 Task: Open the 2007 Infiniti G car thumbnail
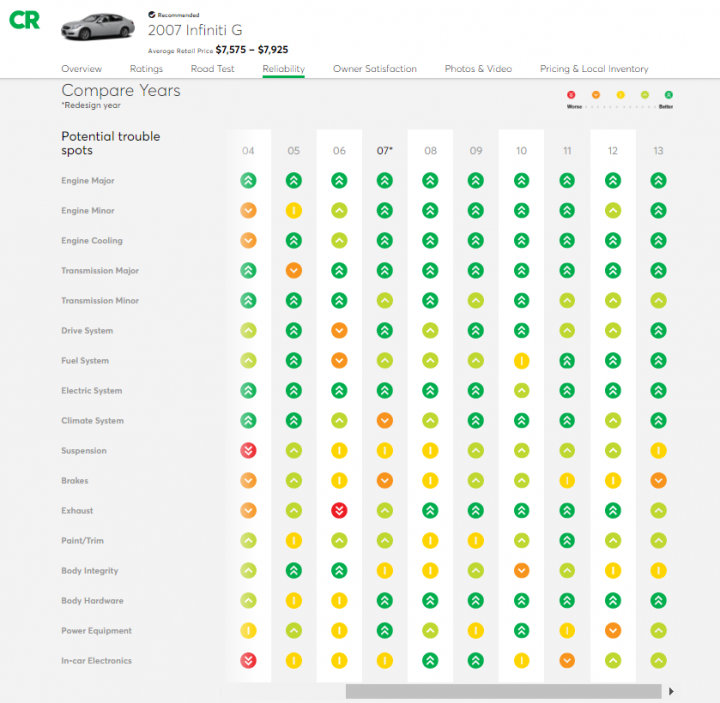click(x=98, y=27)
